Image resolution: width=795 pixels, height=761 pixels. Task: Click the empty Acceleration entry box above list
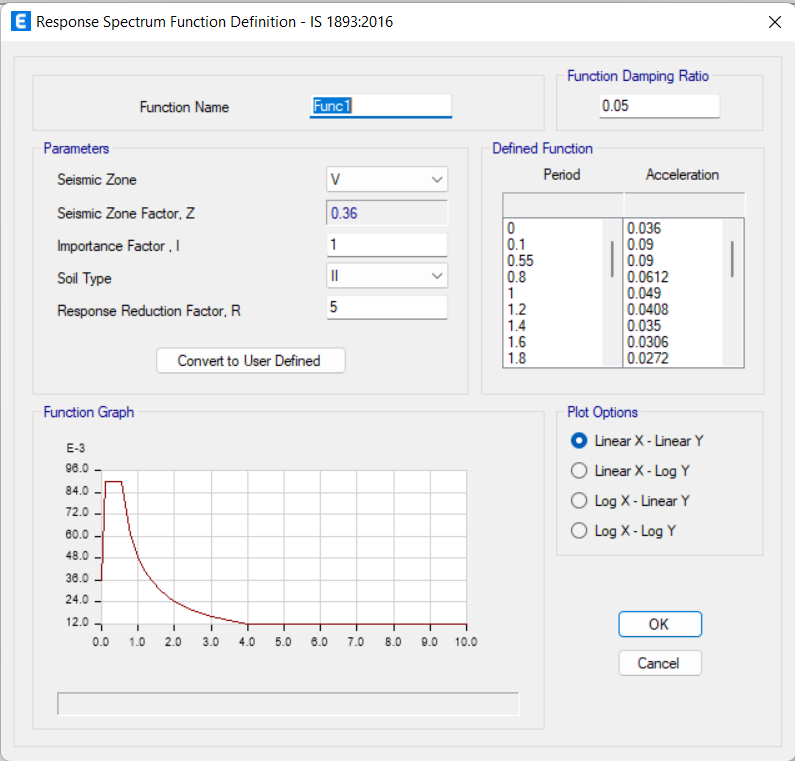[x=684, y=205]
